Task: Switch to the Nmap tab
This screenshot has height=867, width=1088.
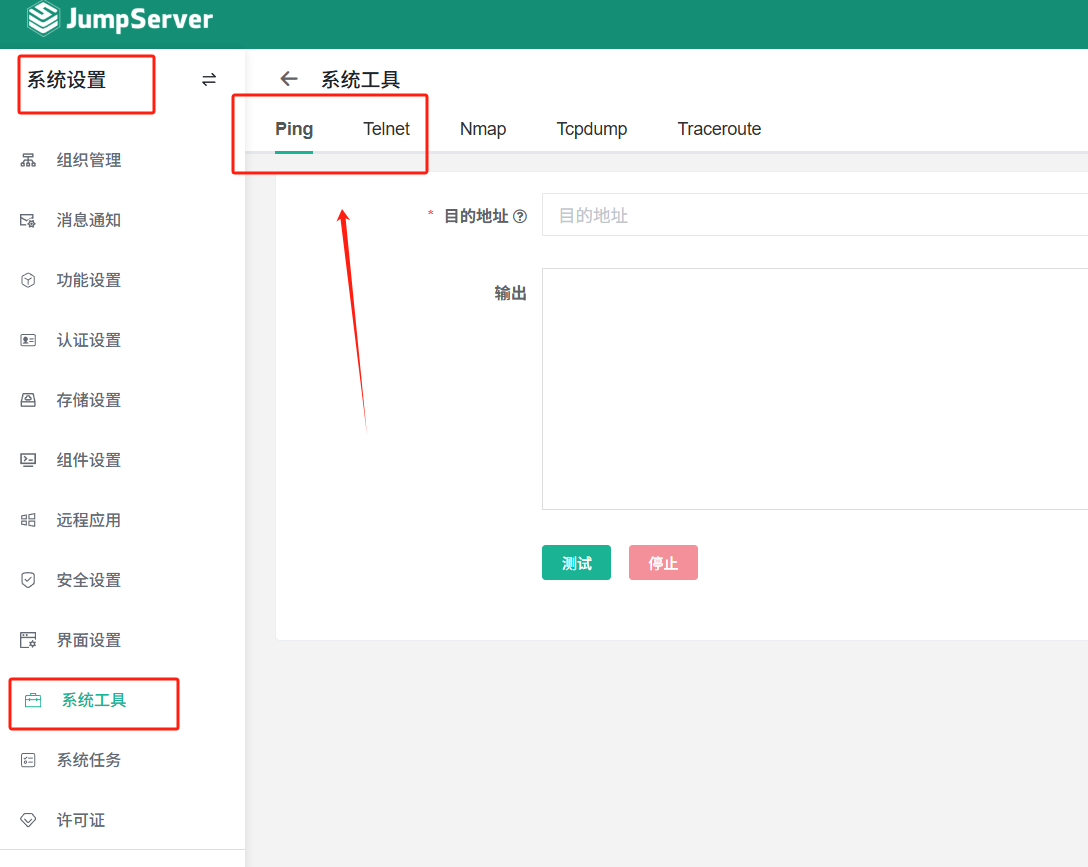Action: (x=483, y=129)
